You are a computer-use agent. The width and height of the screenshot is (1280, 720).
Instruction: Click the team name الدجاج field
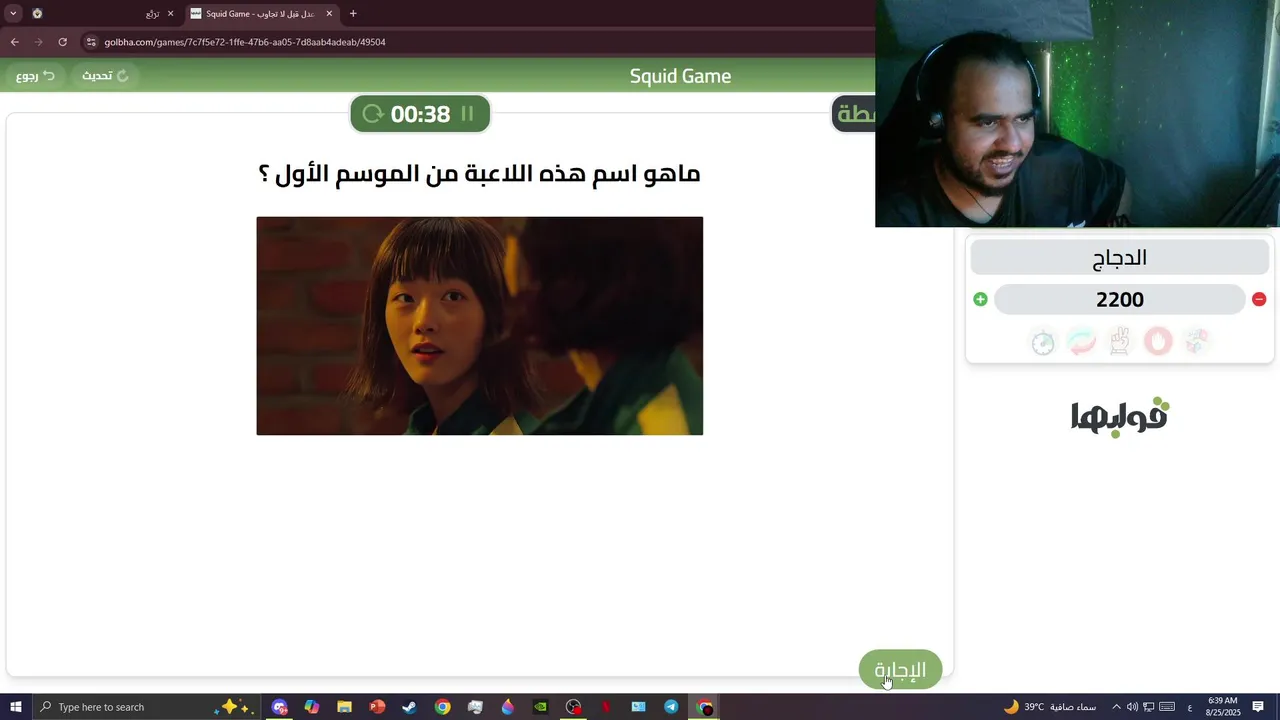click(x=1120, y=258)
